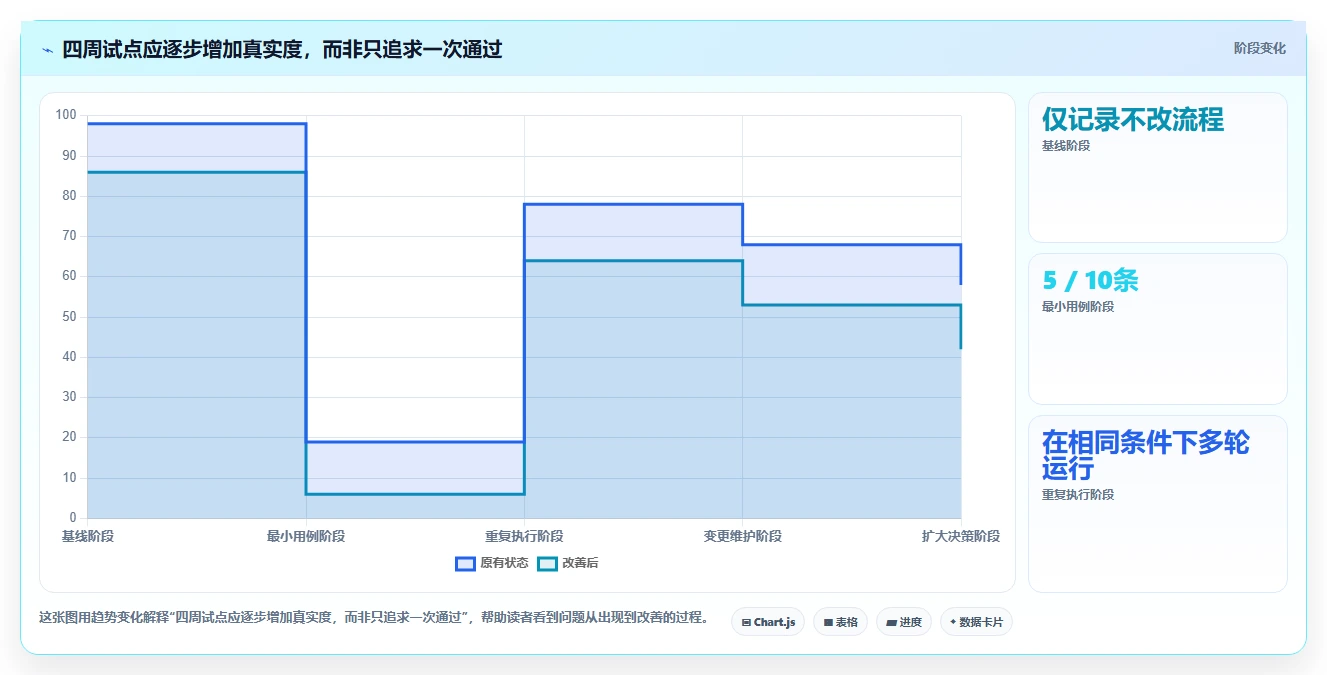The image size is (1327, 675).
Task: Click the 数据卡片 tag pill
Action: [x=976, y=622]
